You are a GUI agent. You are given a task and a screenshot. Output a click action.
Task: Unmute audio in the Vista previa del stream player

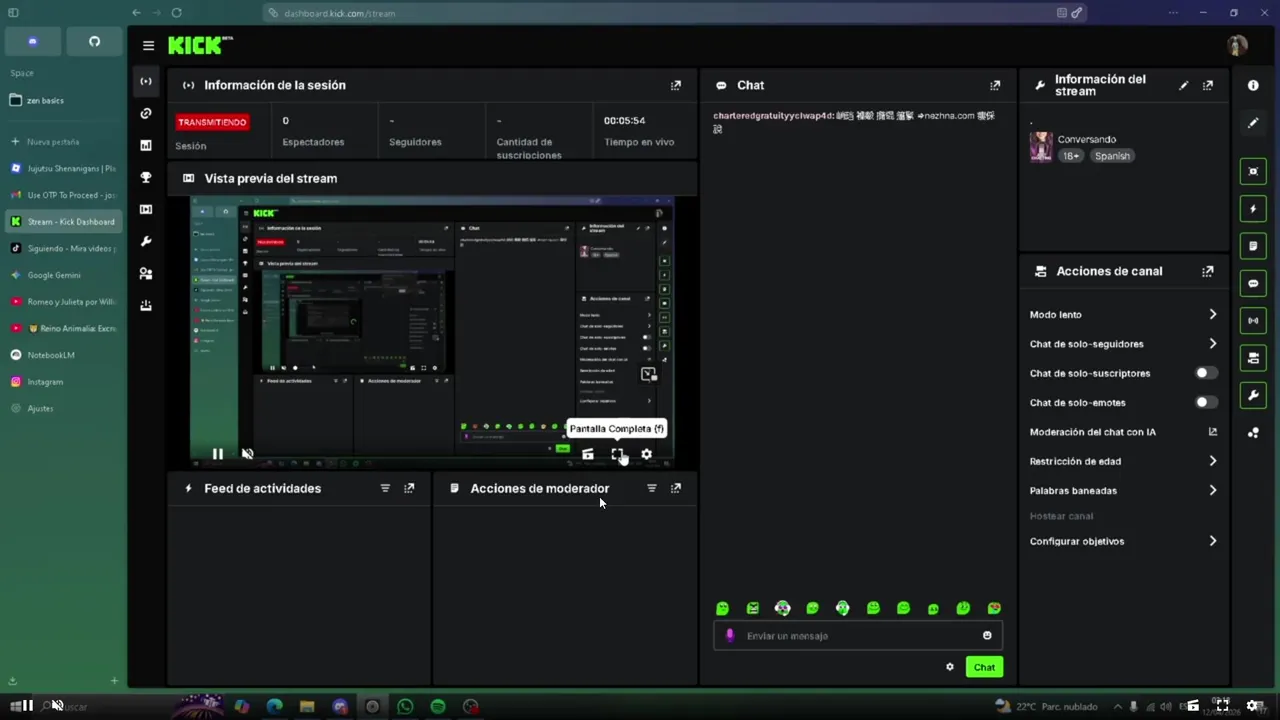coord(247,453)
